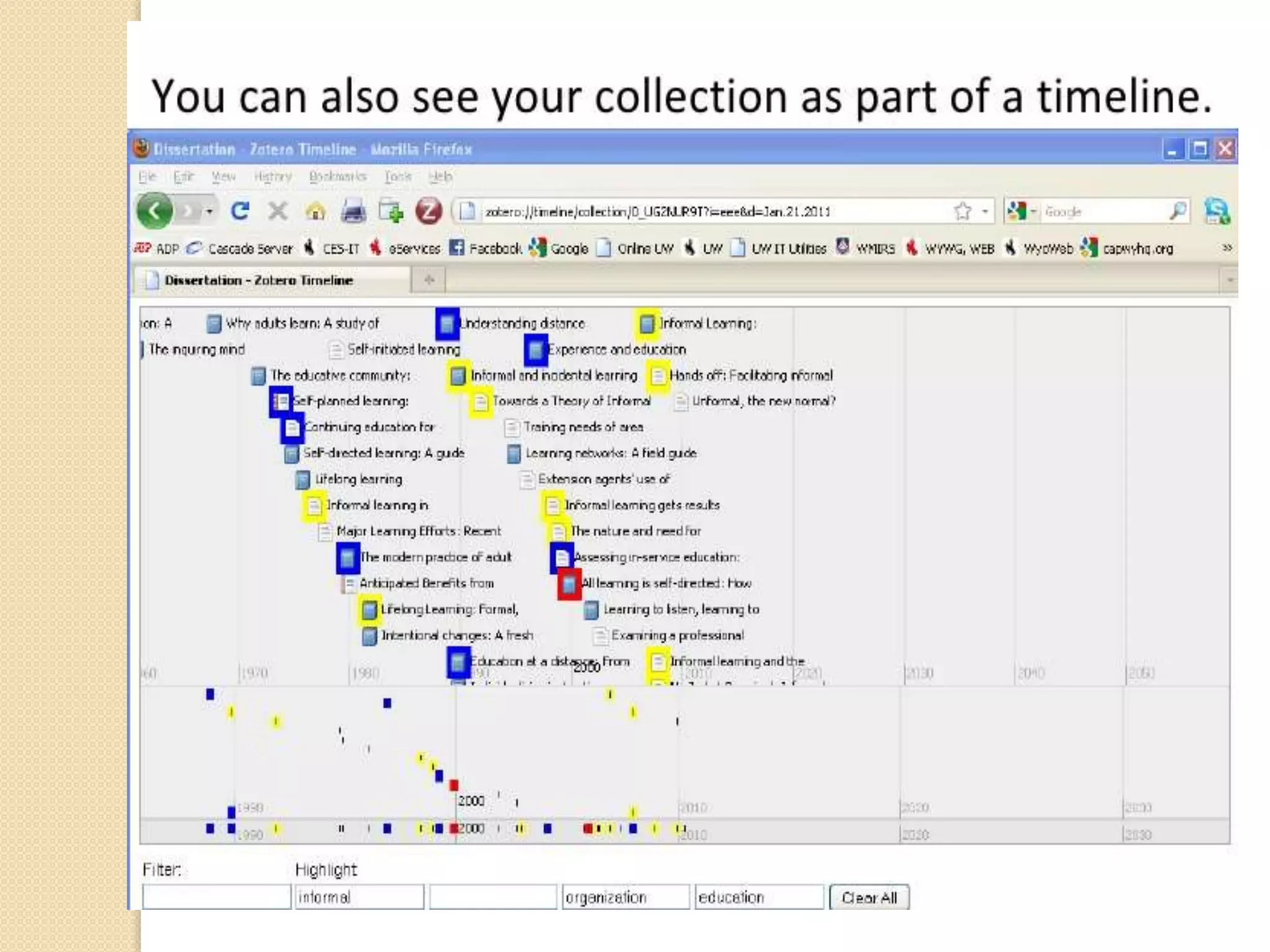Image resolution: width=1270 pixels, height=952 pixels.
Task: Click the search magnifier in the Google box
Action: point(1178,211)
